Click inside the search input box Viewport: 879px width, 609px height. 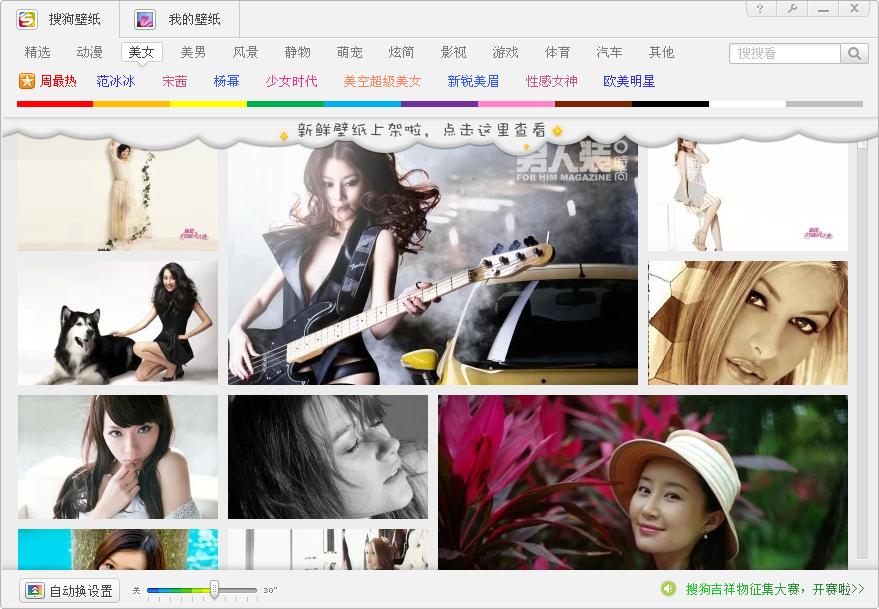(785, 52)
